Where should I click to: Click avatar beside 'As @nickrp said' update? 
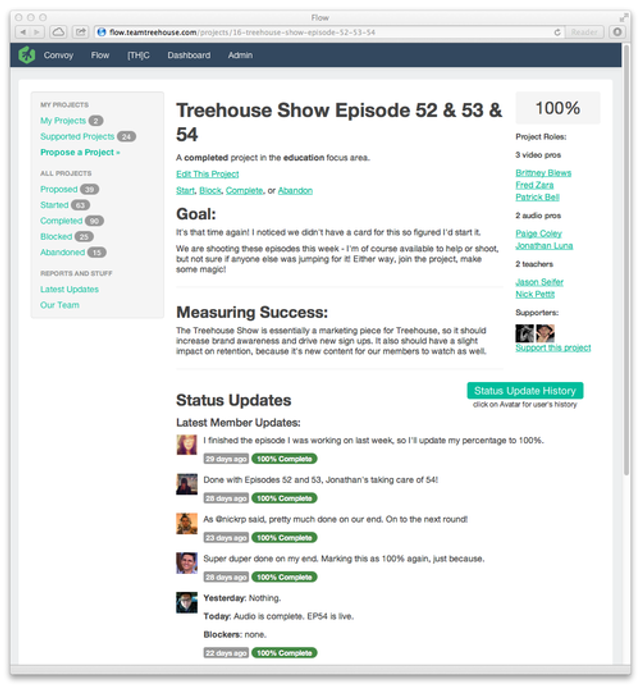click(x=187, y=524)
